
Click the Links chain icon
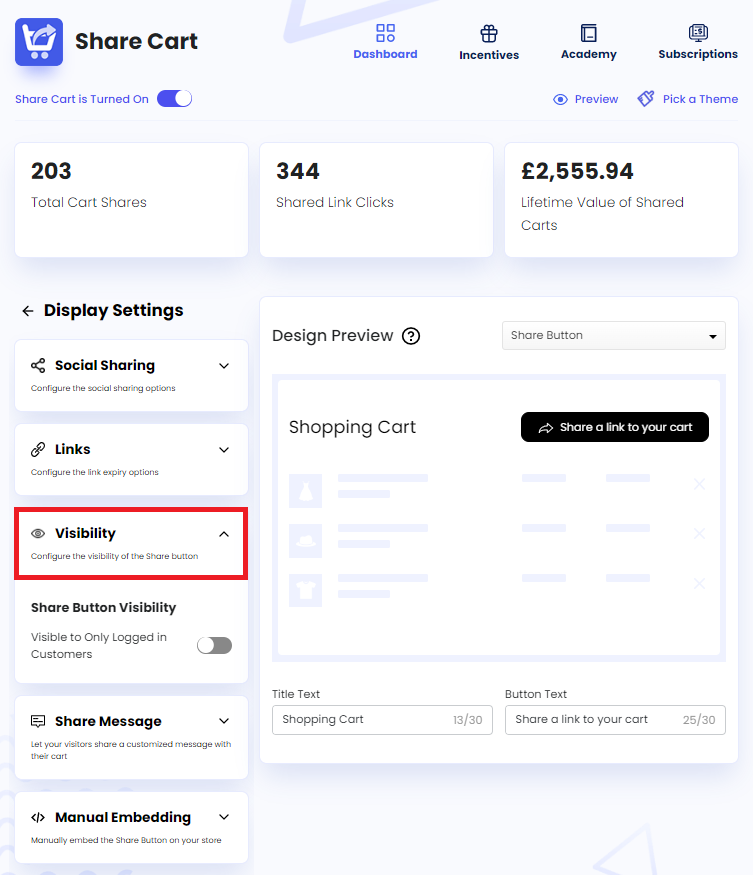tap(38, 449)
